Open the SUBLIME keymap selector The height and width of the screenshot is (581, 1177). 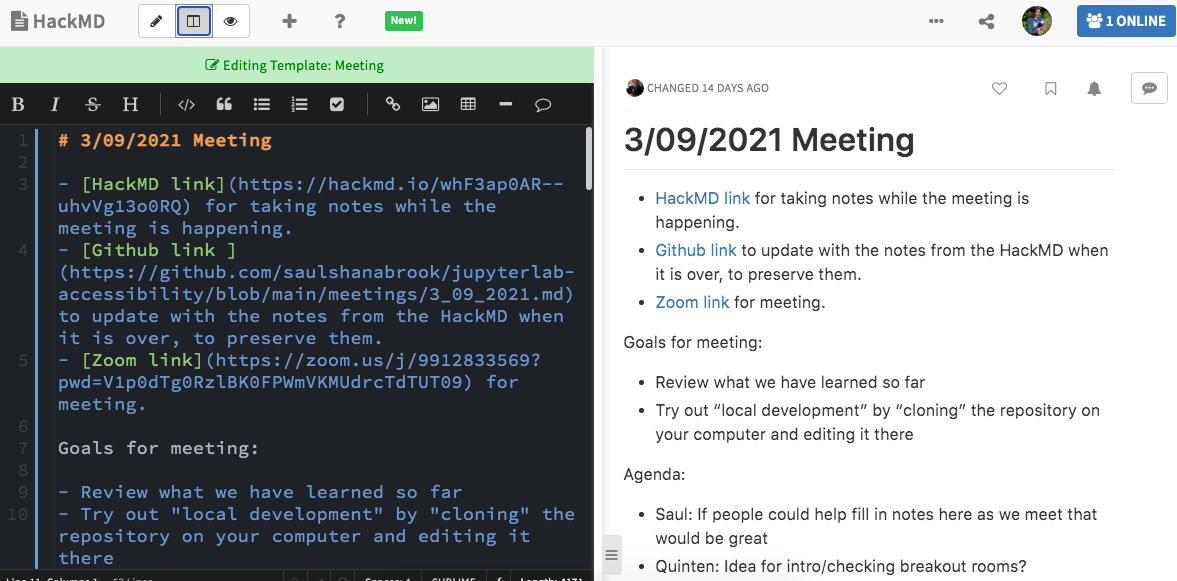pyautogui.click(x=453, y=577)
